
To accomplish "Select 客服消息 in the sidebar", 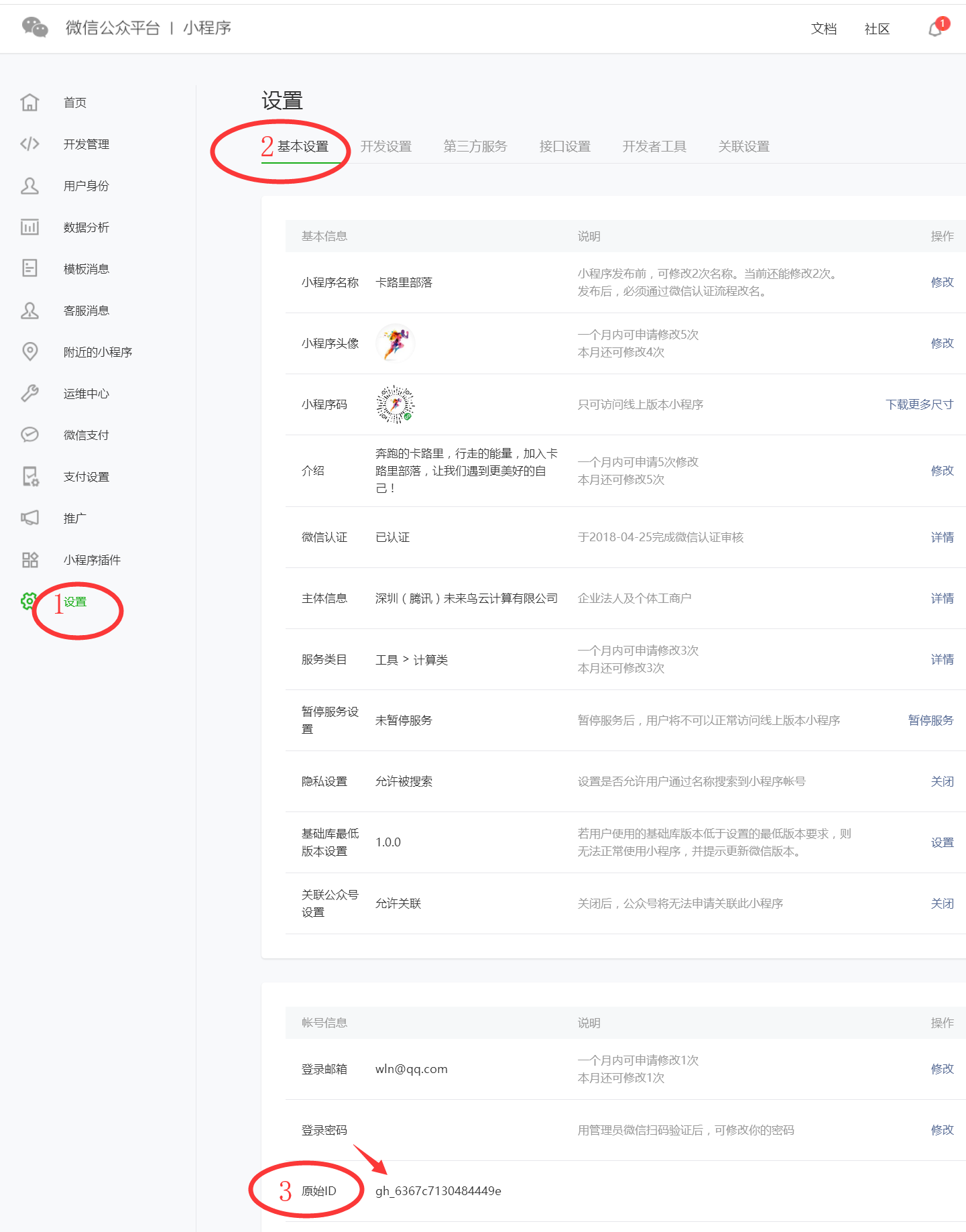I will (86, 311).
